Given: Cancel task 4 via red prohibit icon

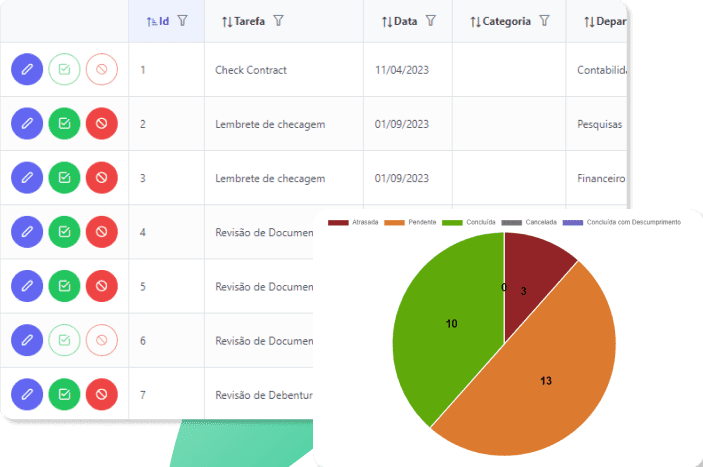Looking at the screenshot, I should 102,232.
